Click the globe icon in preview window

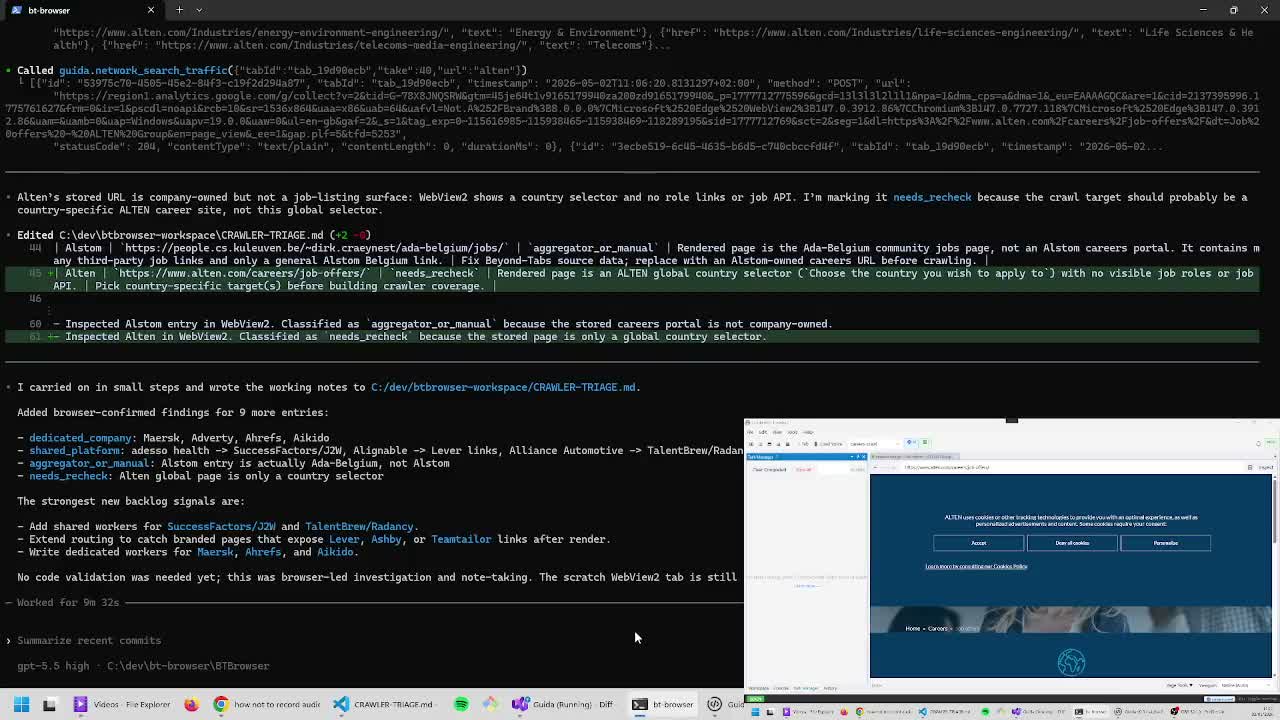pos(1071,662)
